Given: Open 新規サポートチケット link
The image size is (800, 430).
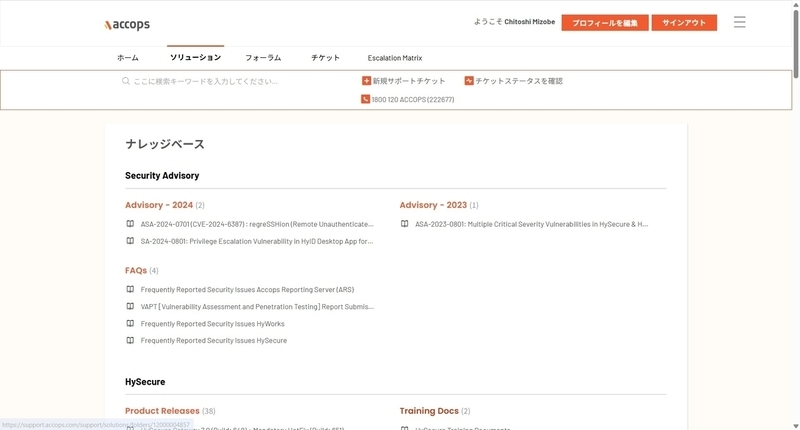Looking at the screenshot, I should coord(409,81).
